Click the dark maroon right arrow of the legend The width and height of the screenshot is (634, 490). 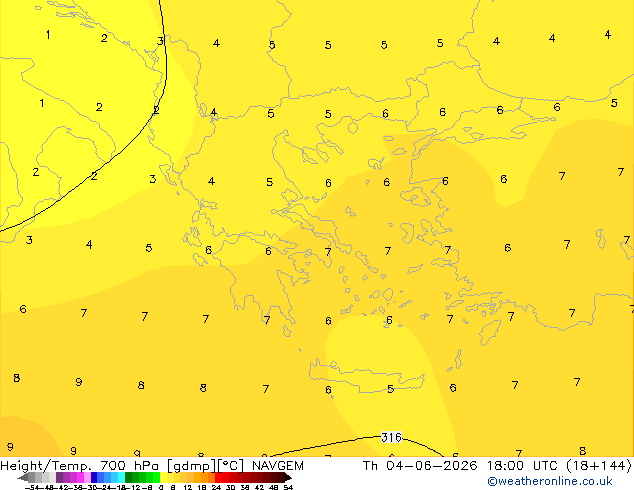288,477
